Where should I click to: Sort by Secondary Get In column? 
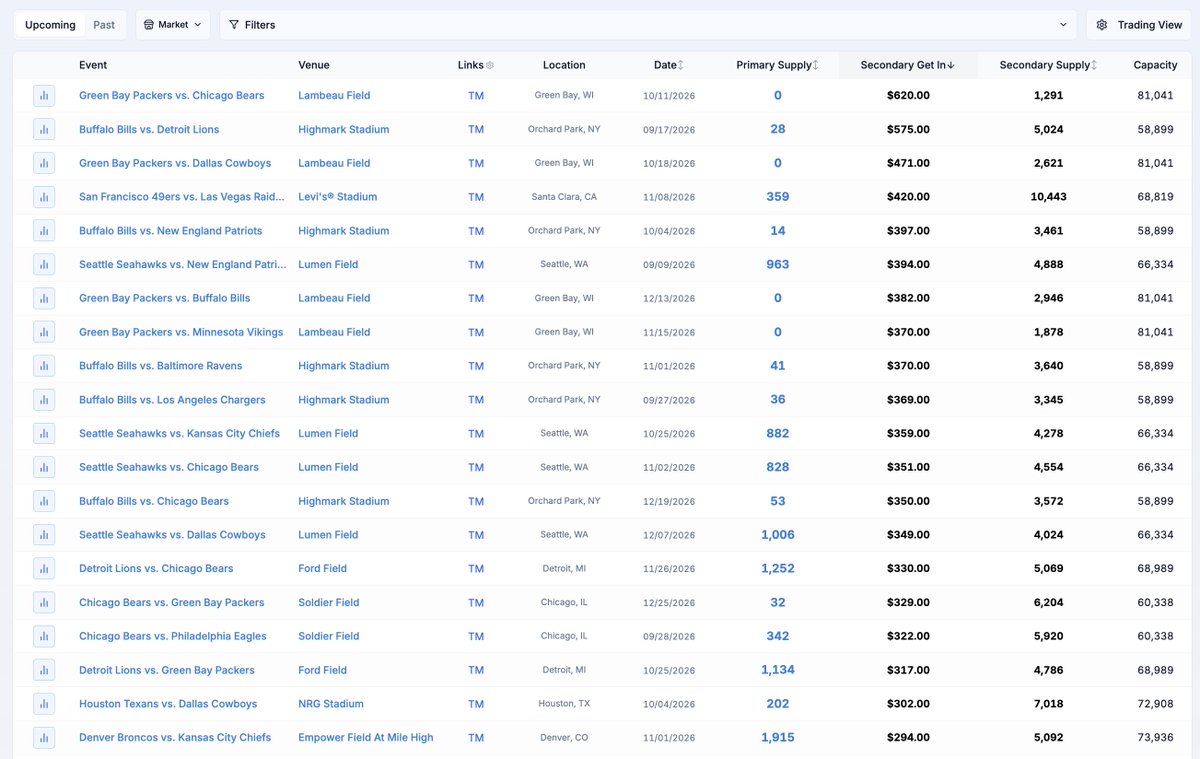(x=907, y=65)
